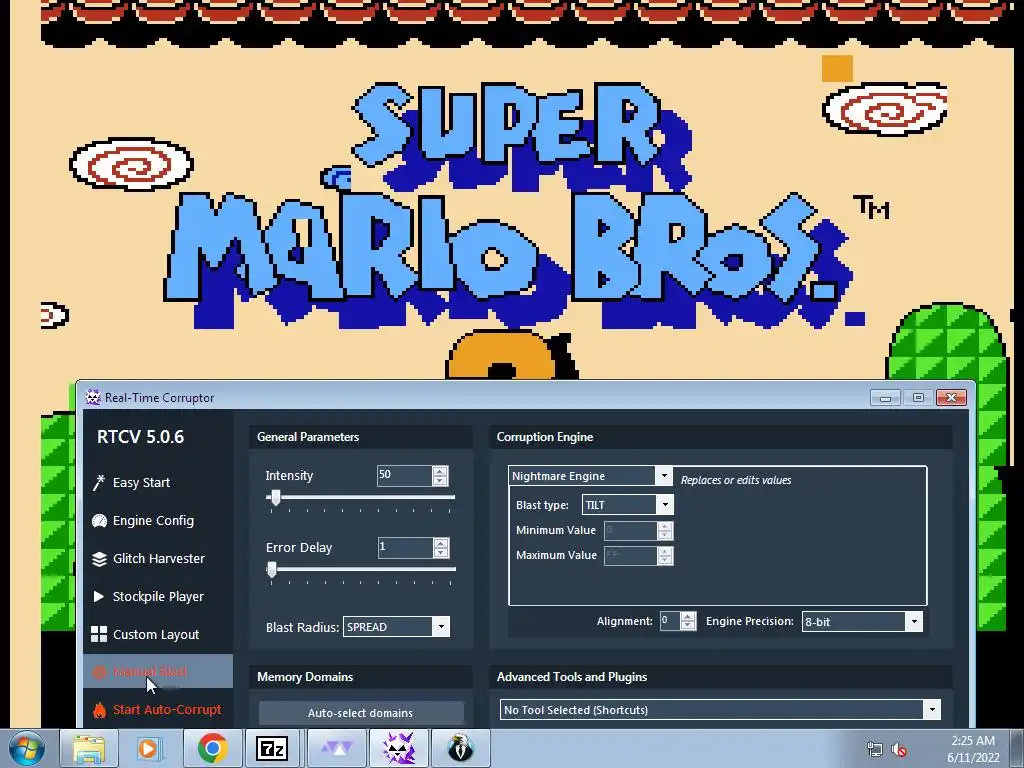
Task: Click the Advanced Tools and Plugins header
Action: pos(572,677)
